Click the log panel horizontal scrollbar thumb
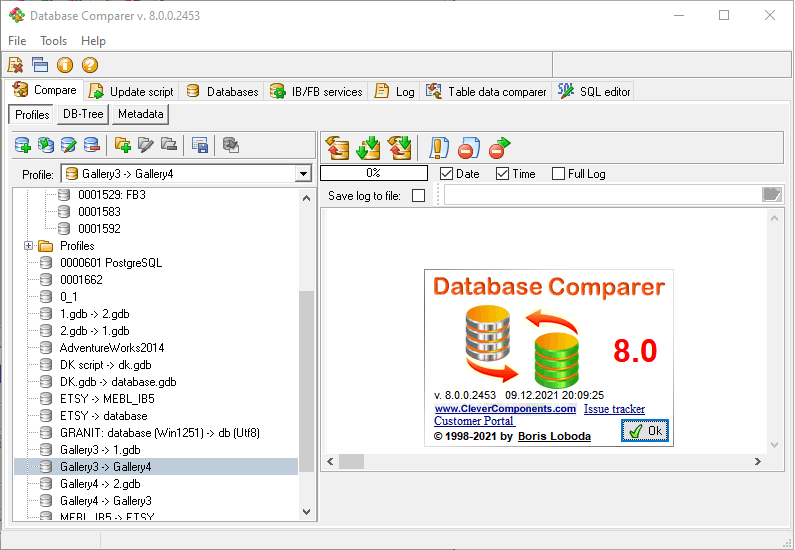This screenshot has width=795, height=550. tap(351, 461)
